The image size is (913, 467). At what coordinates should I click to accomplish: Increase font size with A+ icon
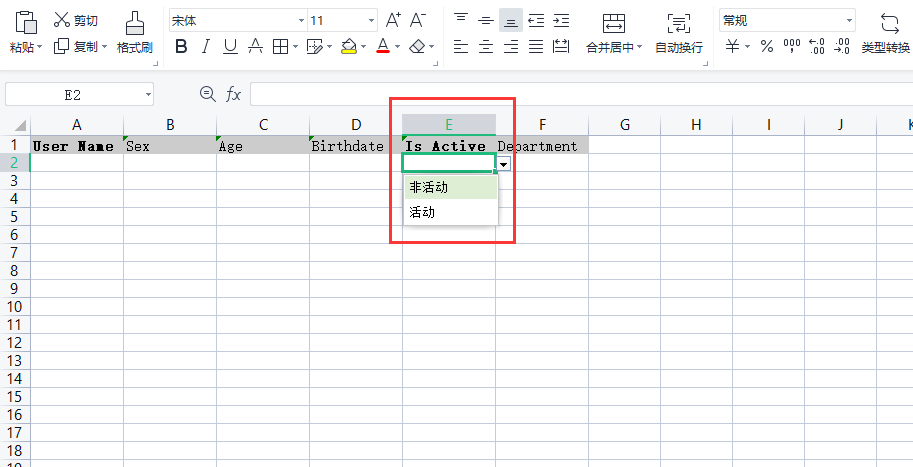pos(394,20)
